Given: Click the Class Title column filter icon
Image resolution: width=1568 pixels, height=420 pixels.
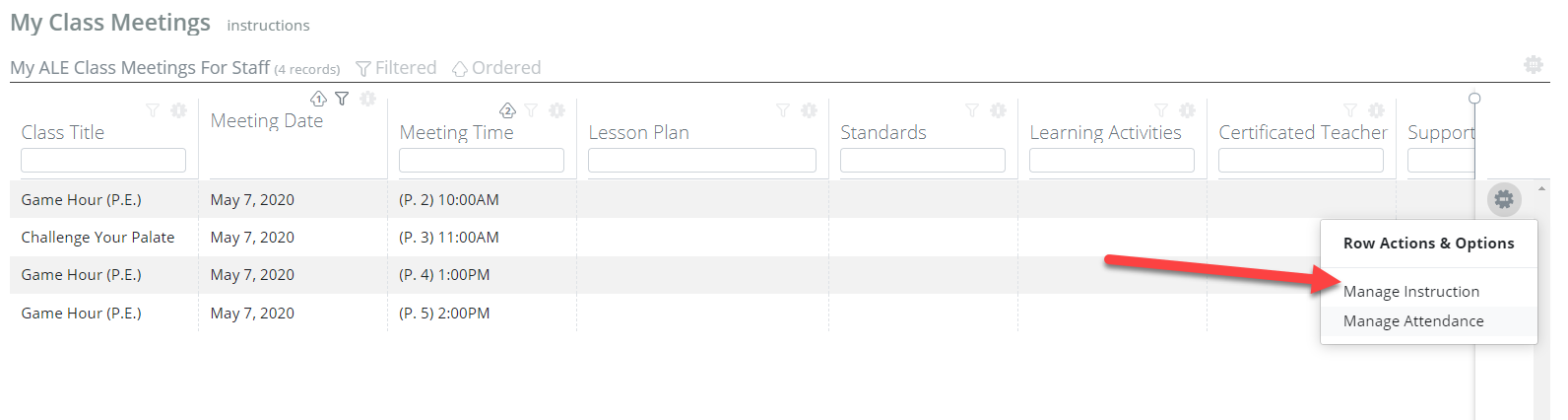Looking at the screenshot, I should click(x=152, y=110).
